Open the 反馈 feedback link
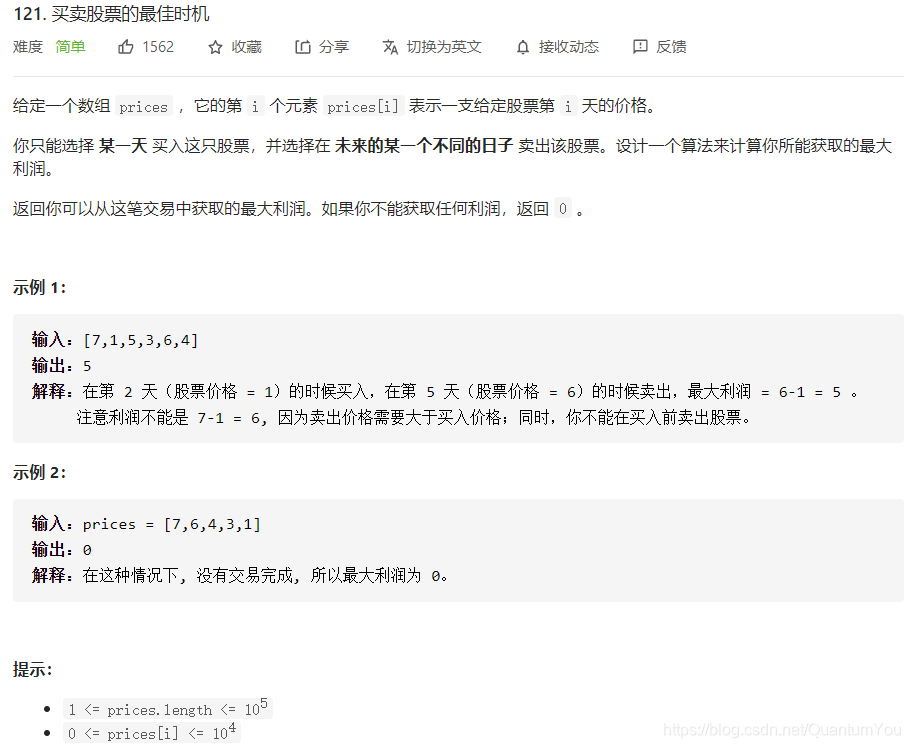Screen dimensions: 910x748 [x=671, y=46]
